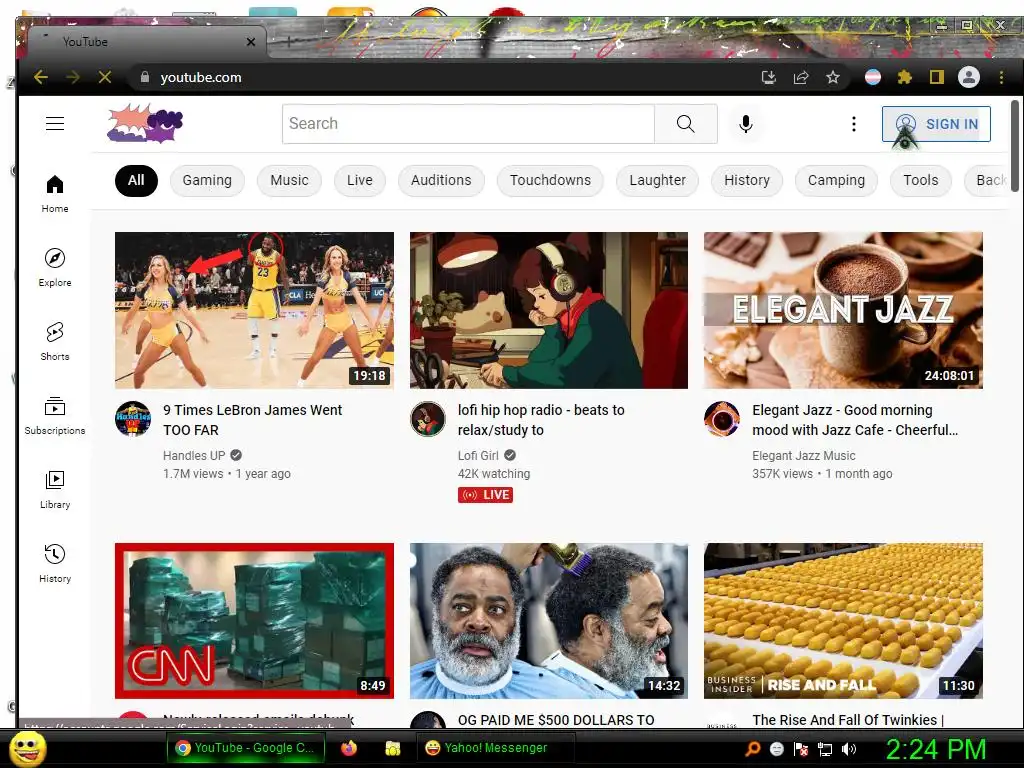1024x768 pixels.
Task: Click browser back arrow
Action: click(x=40, y=77)
